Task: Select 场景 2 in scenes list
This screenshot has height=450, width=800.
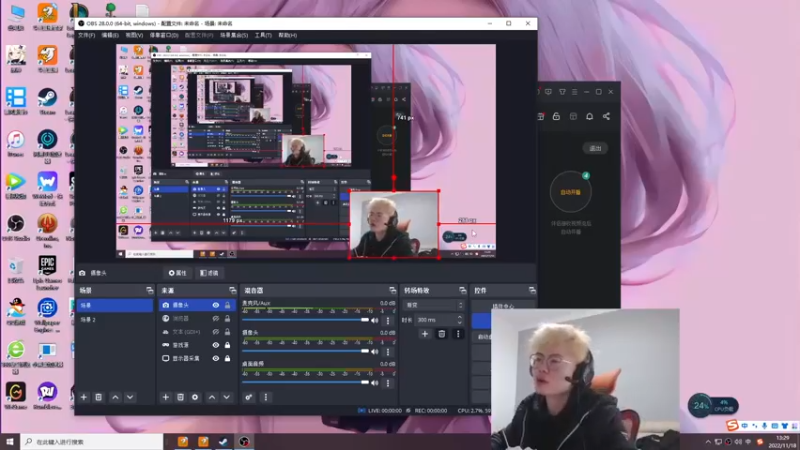Action: pyautogui.click(x=115, y=319)
